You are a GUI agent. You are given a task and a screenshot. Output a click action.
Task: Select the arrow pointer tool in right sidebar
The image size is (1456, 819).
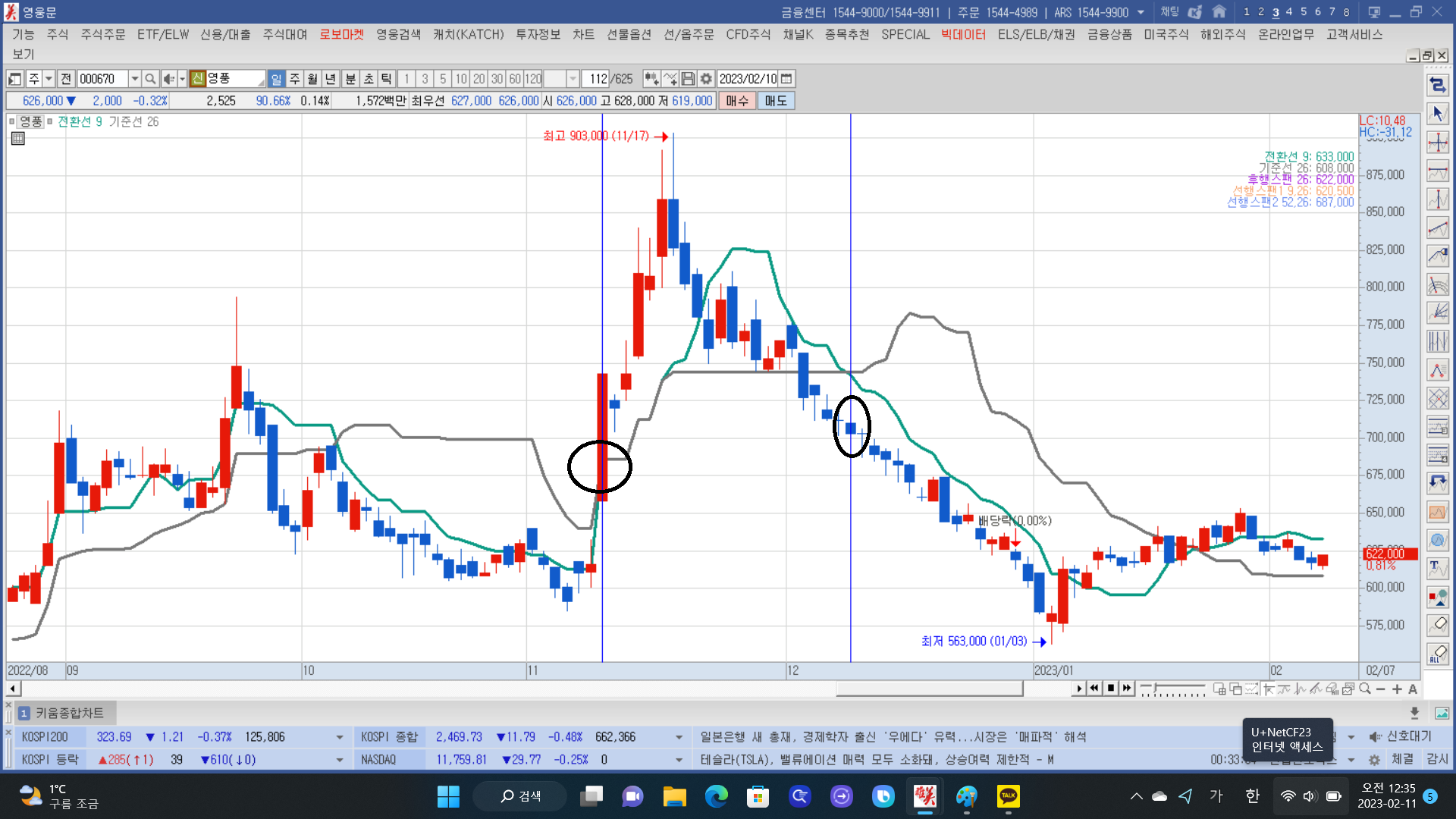(x=1437, y=114)
